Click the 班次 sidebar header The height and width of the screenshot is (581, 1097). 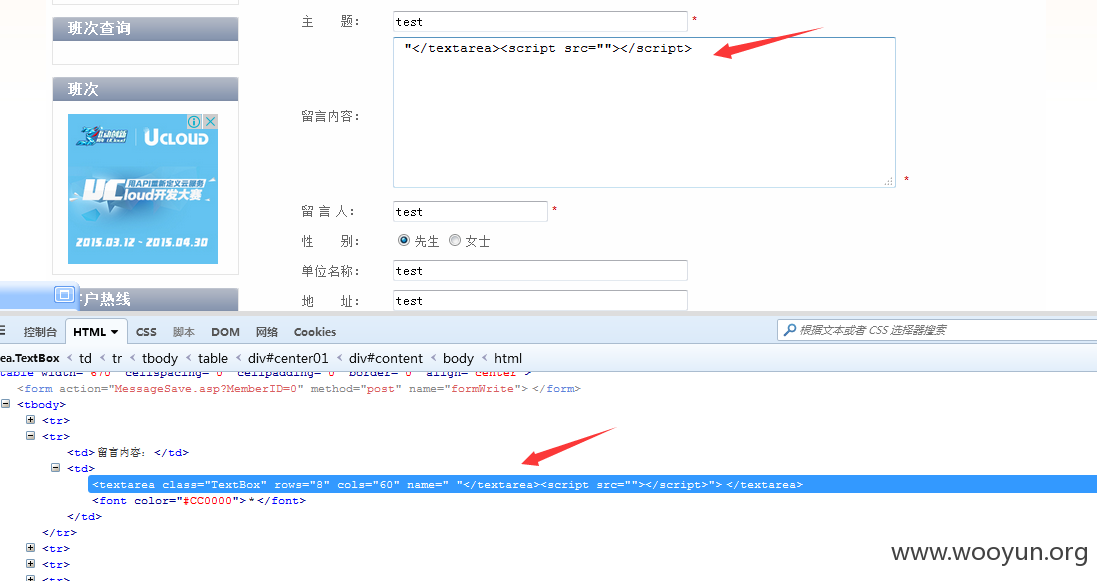(146, 89)
